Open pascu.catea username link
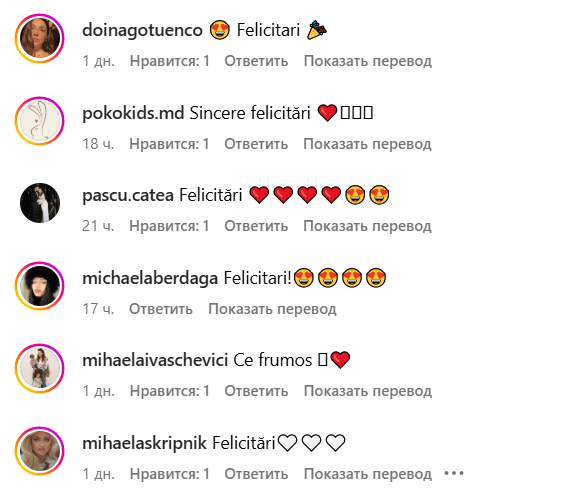The image size is (583, 502). tap(128, 195)
